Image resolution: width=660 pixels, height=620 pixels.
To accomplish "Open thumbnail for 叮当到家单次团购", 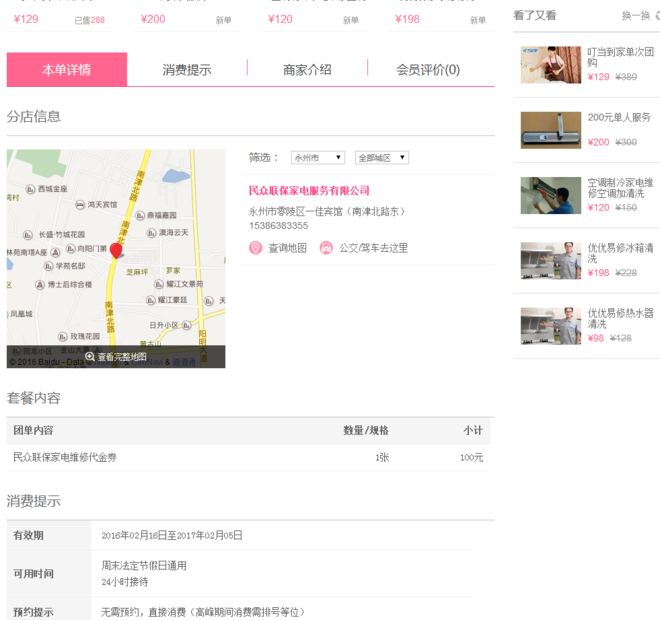I will pyautogui.click(x=551, y=65).
